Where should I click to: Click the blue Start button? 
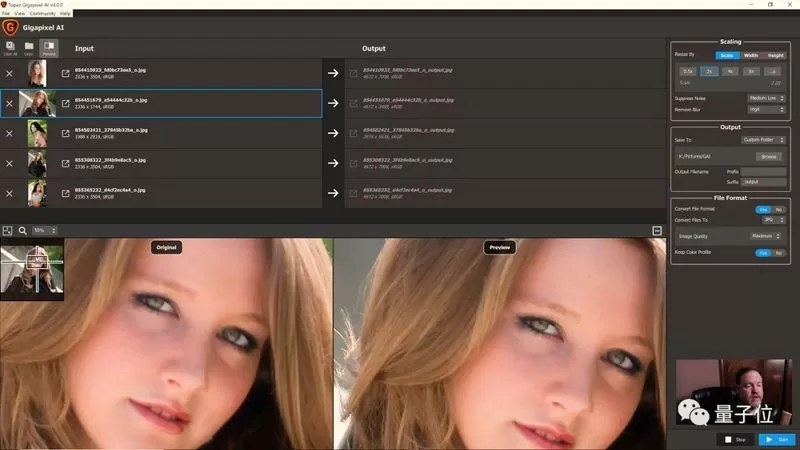(777, 439)
